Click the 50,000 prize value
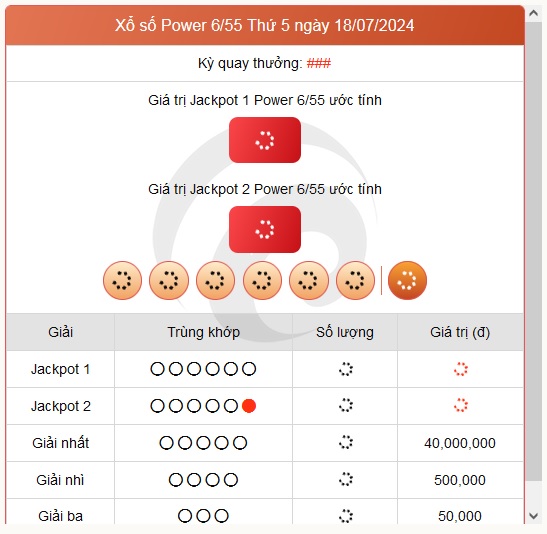The width and height of the screenshot is (547, 534). [460, 516]
